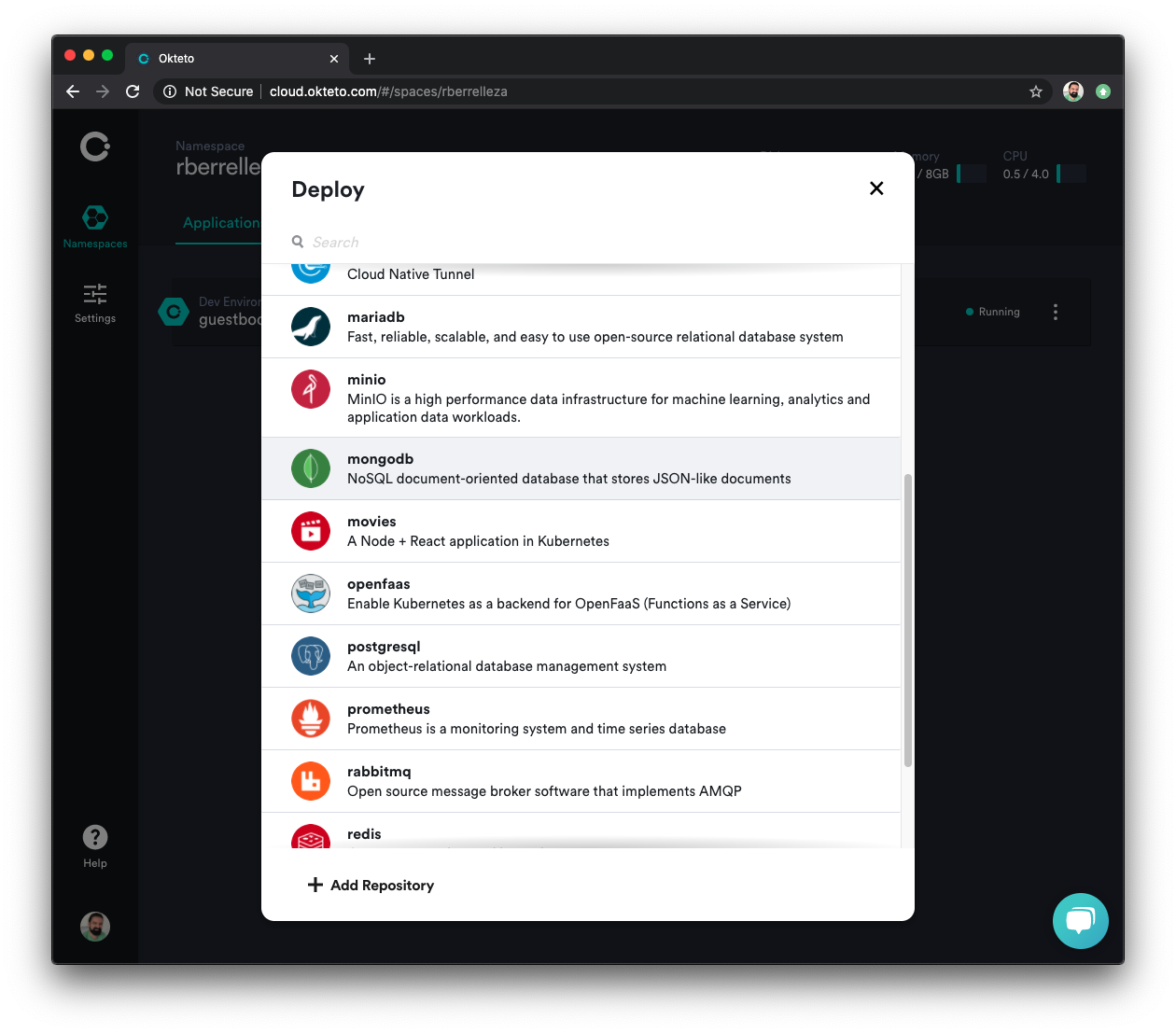Image resolution: width=1176 pixels, height=1033 pixels.
Task: Click the plus icon beside Add Repository
Action: pyautogui.click(x=315, y=885)
